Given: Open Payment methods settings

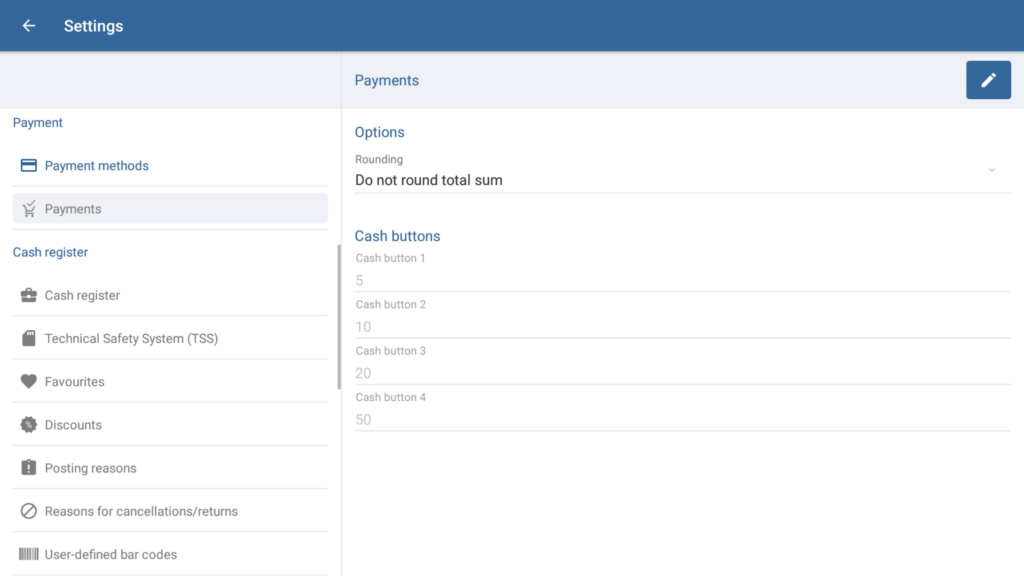Looking at the screenshot, I should tap(97, 166).
